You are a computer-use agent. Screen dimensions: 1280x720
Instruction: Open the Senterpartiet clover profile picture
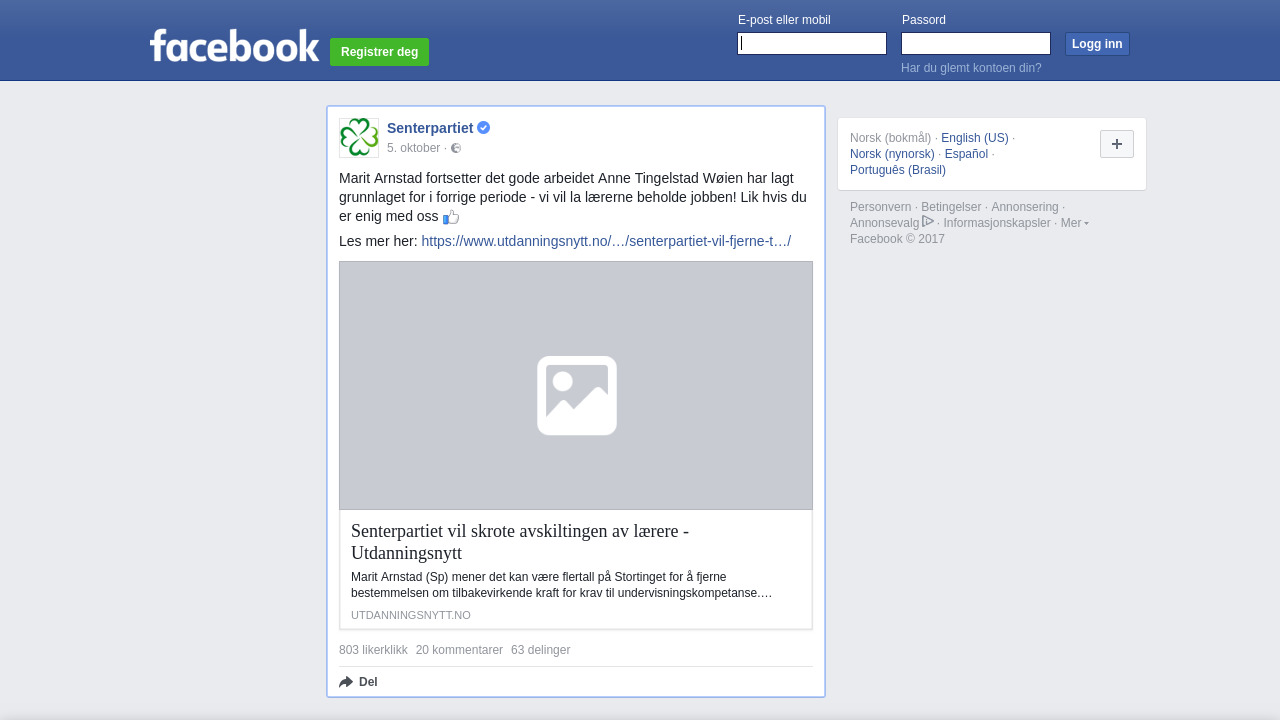359,138
